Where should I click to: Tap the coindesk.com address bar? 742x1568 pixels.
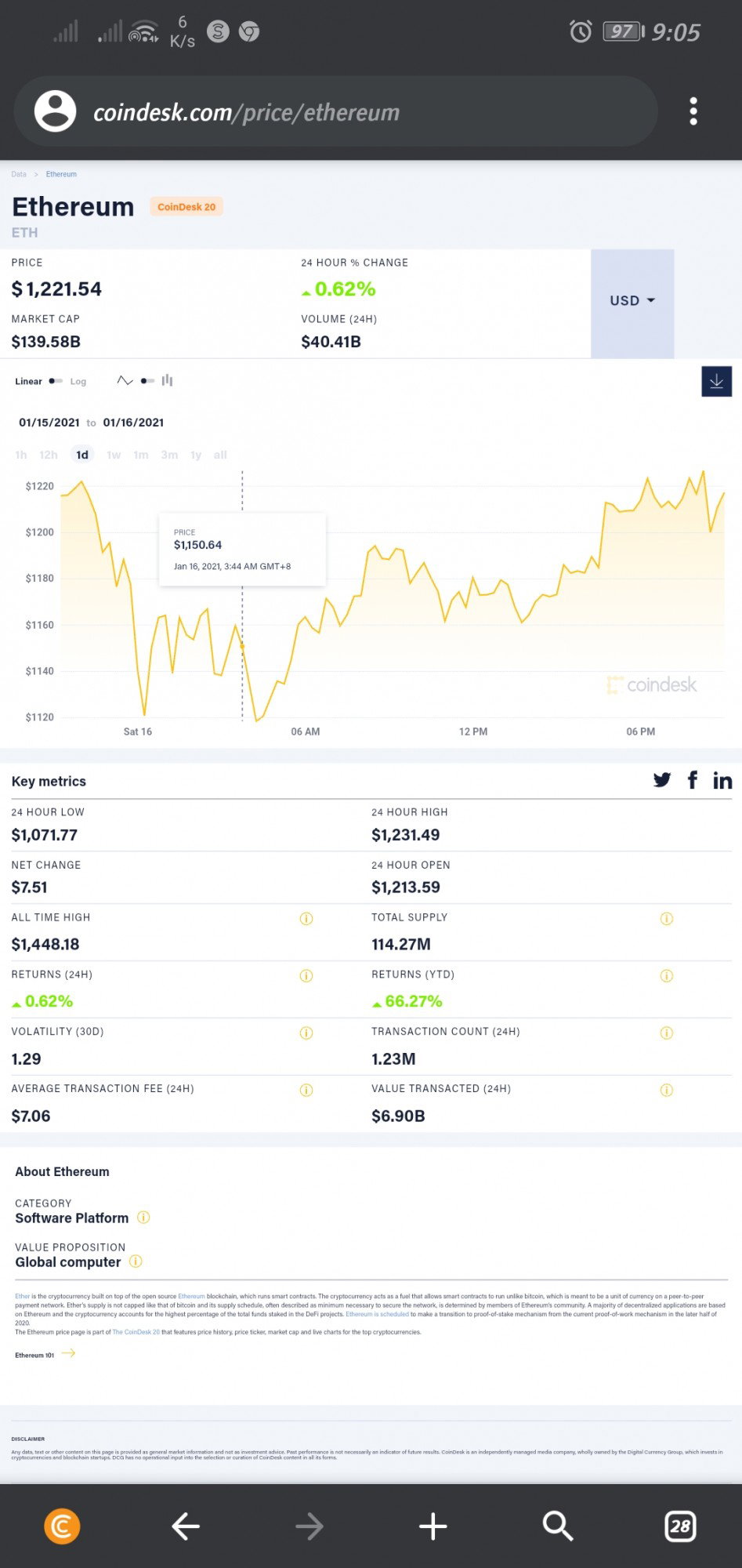click(335, 111)
